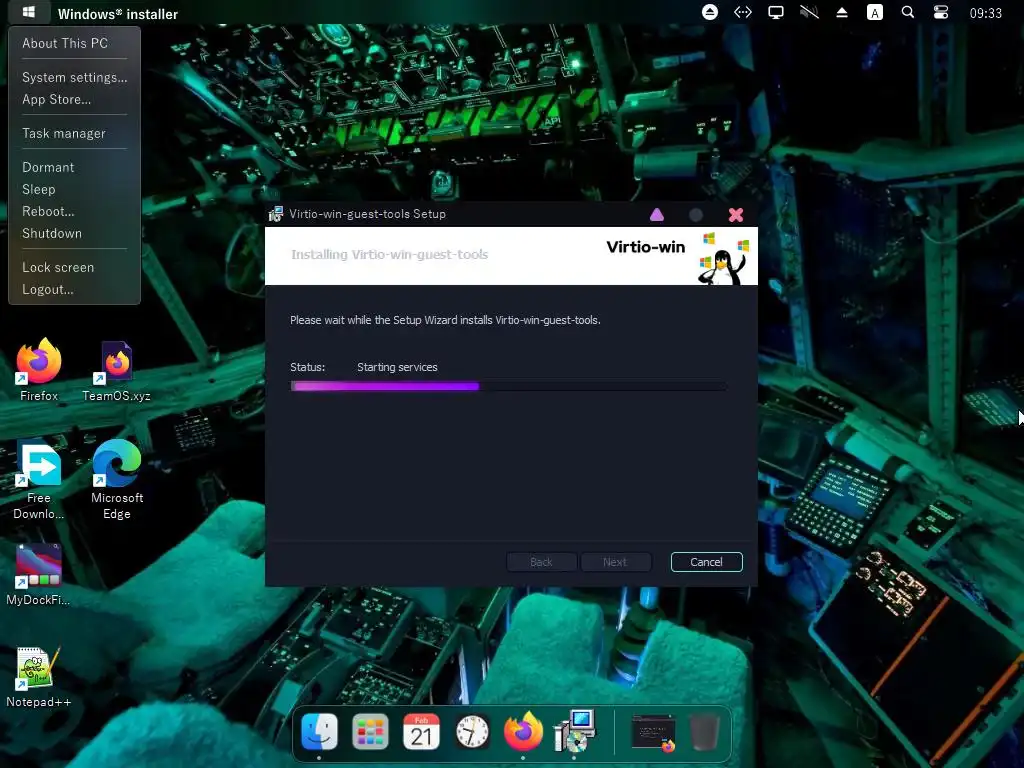Minimize setup with purple triangle button

click(x=657, y=214)
